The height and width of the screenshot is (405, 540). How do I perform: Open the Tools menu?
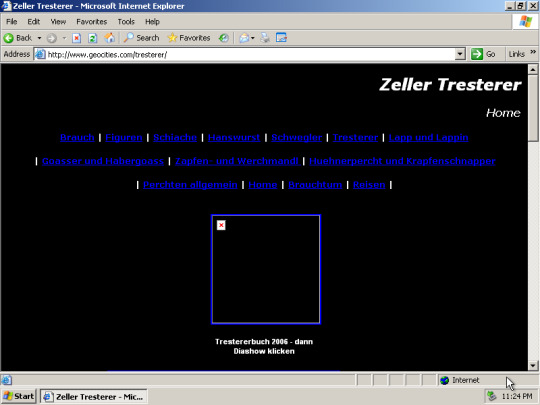(x=126, y=22)
